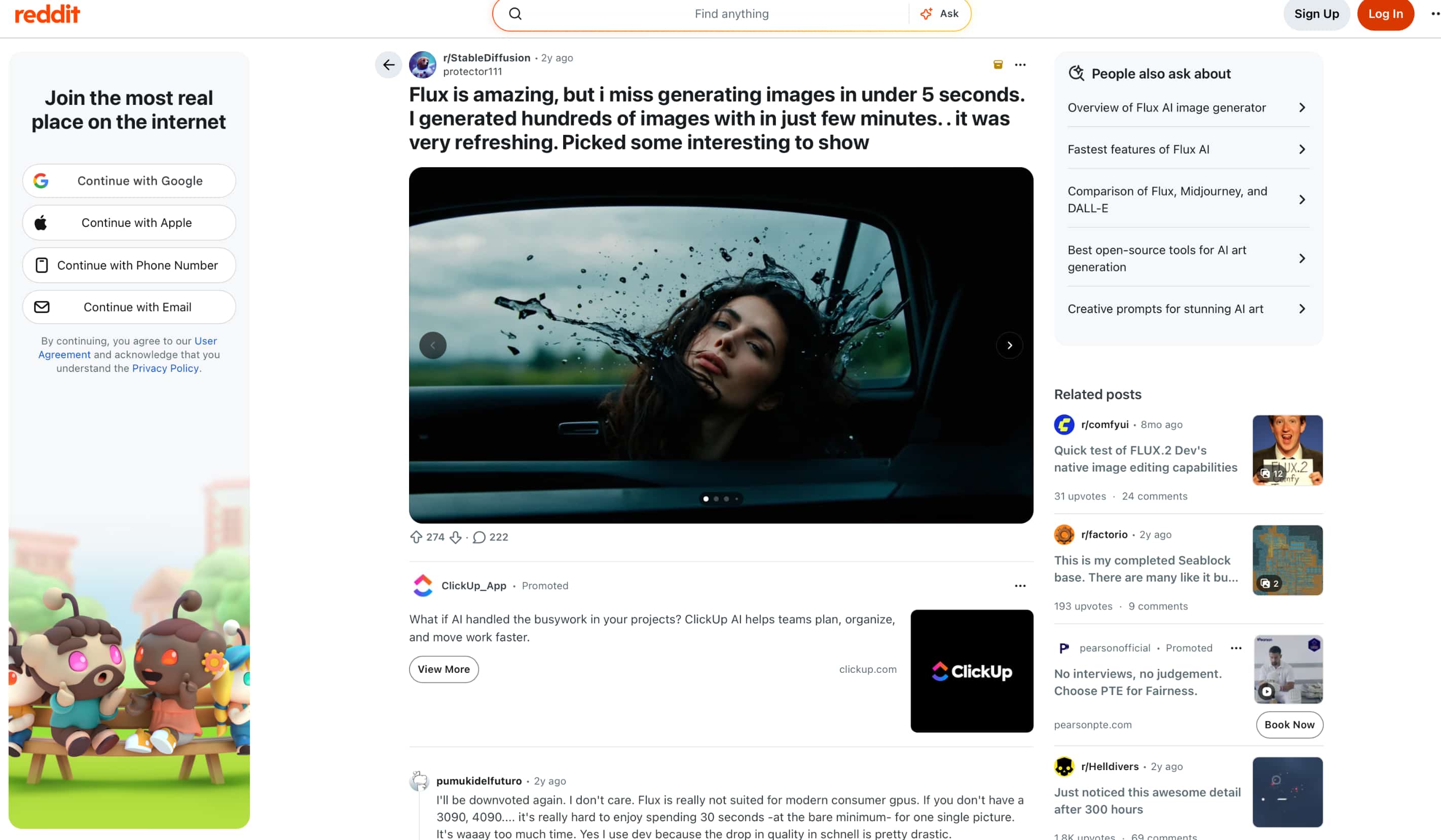Open the r/comfyui community icon
The height and width of the screenshot is (840, 1441).
tap(1064, 425)
